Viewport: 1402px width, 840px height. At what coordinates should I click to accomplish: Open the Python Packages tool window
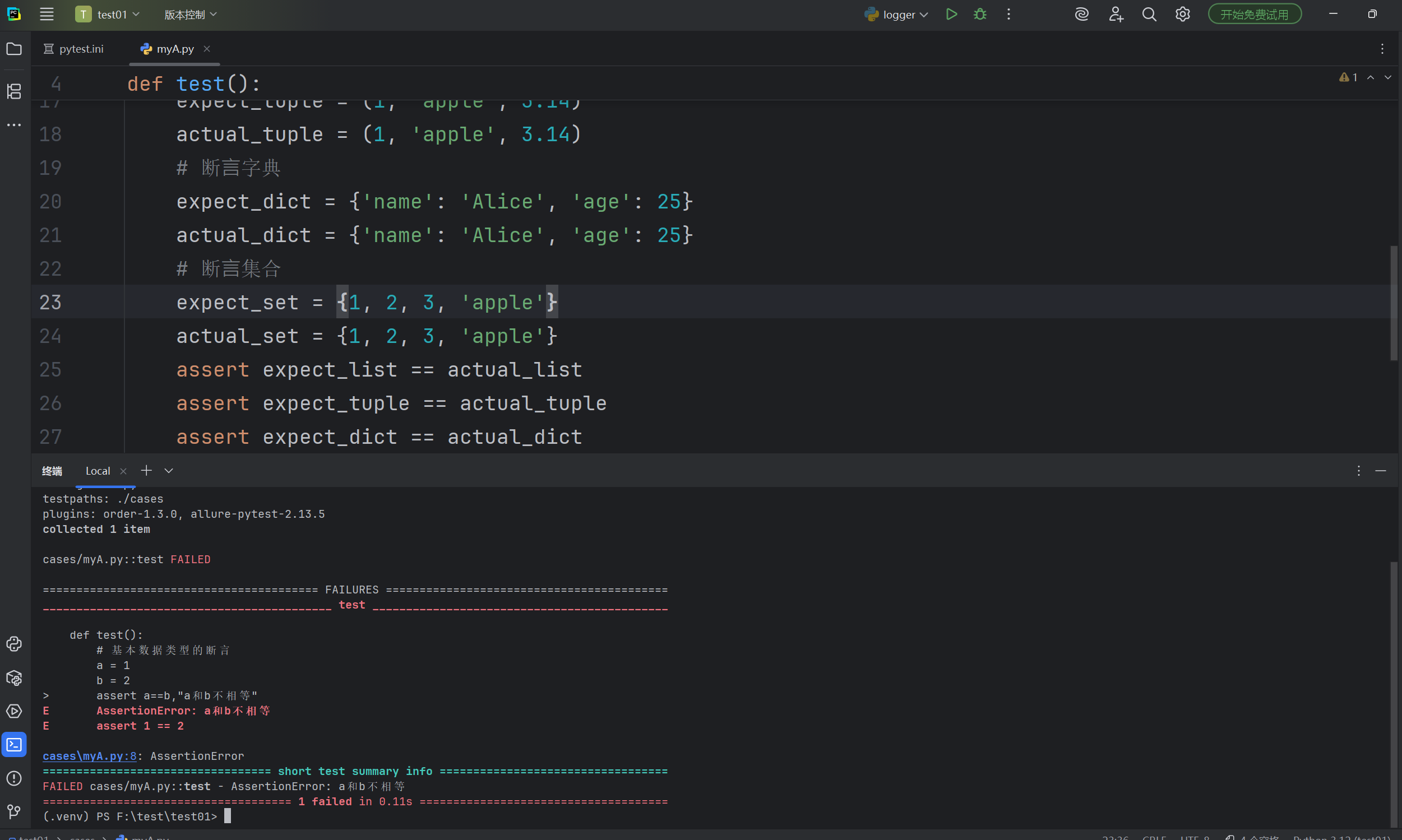[14, 677]
